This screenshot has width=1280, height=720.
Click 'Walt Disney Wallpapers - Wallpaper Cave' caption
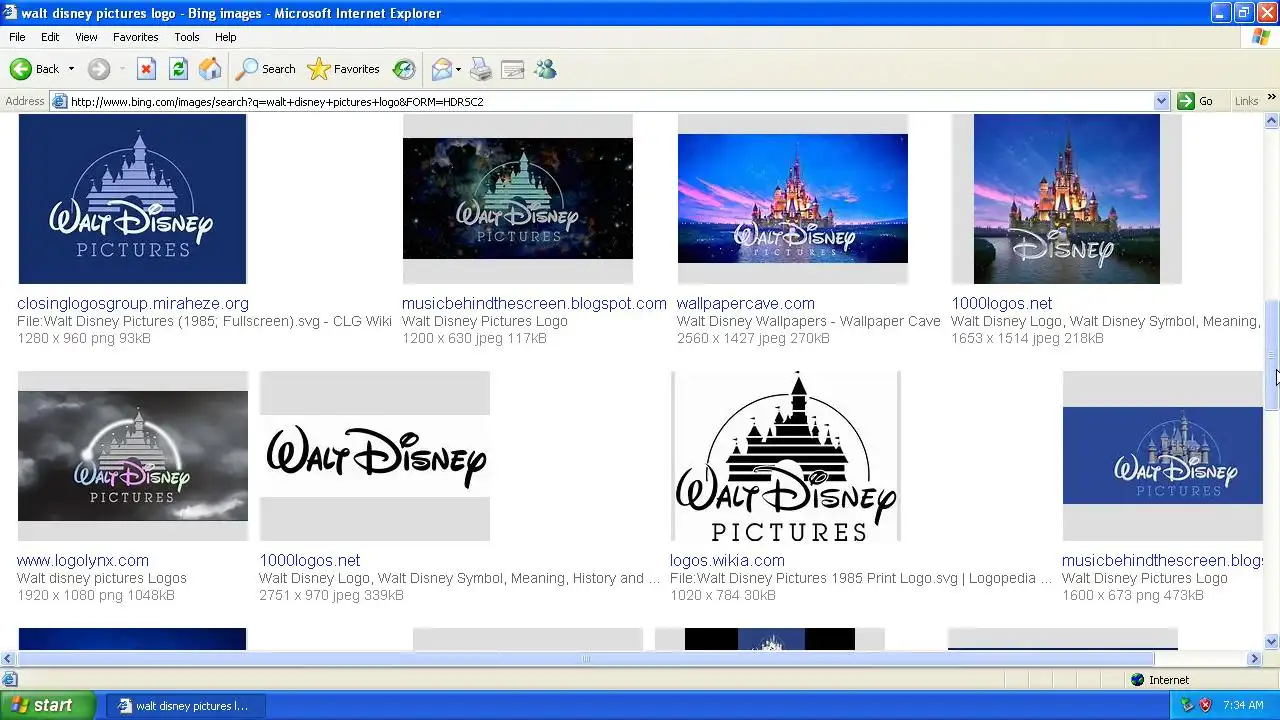click(809, 321)
